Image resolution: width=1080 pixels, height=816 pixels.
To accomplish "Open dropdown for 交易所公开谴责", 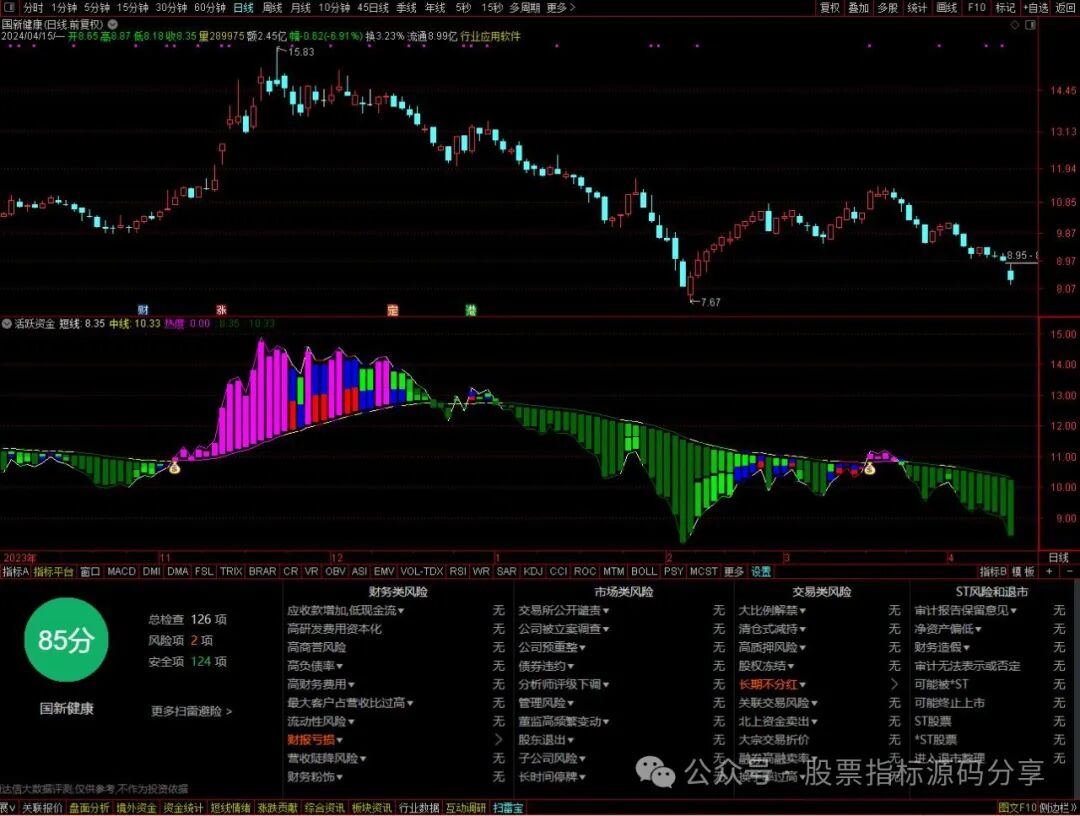I will [605, 611].
